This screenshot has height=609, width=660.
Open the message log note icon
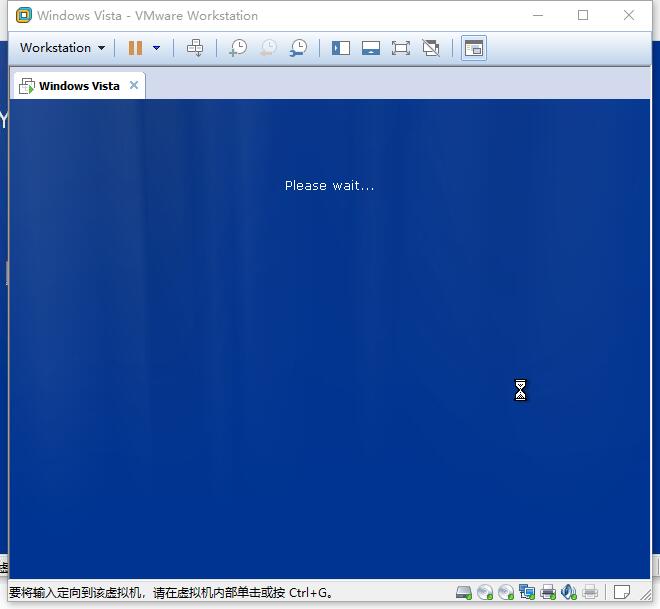pyautogui.click(x=622, y=592)
